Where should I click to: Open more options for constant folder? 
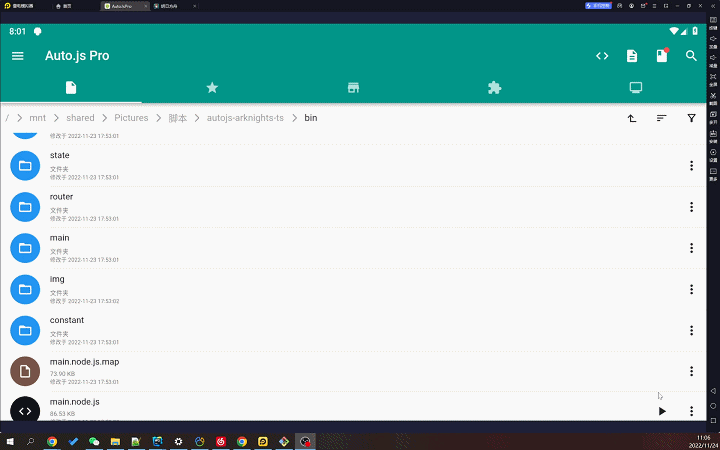[691, 331]
